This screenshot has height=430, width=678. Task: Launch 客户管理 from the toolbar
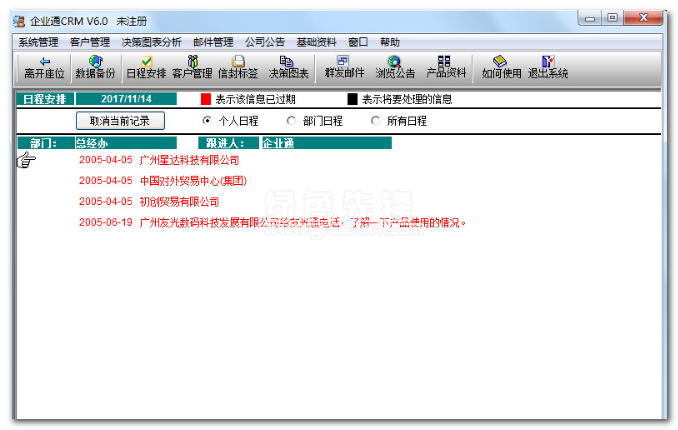point(192,67)
